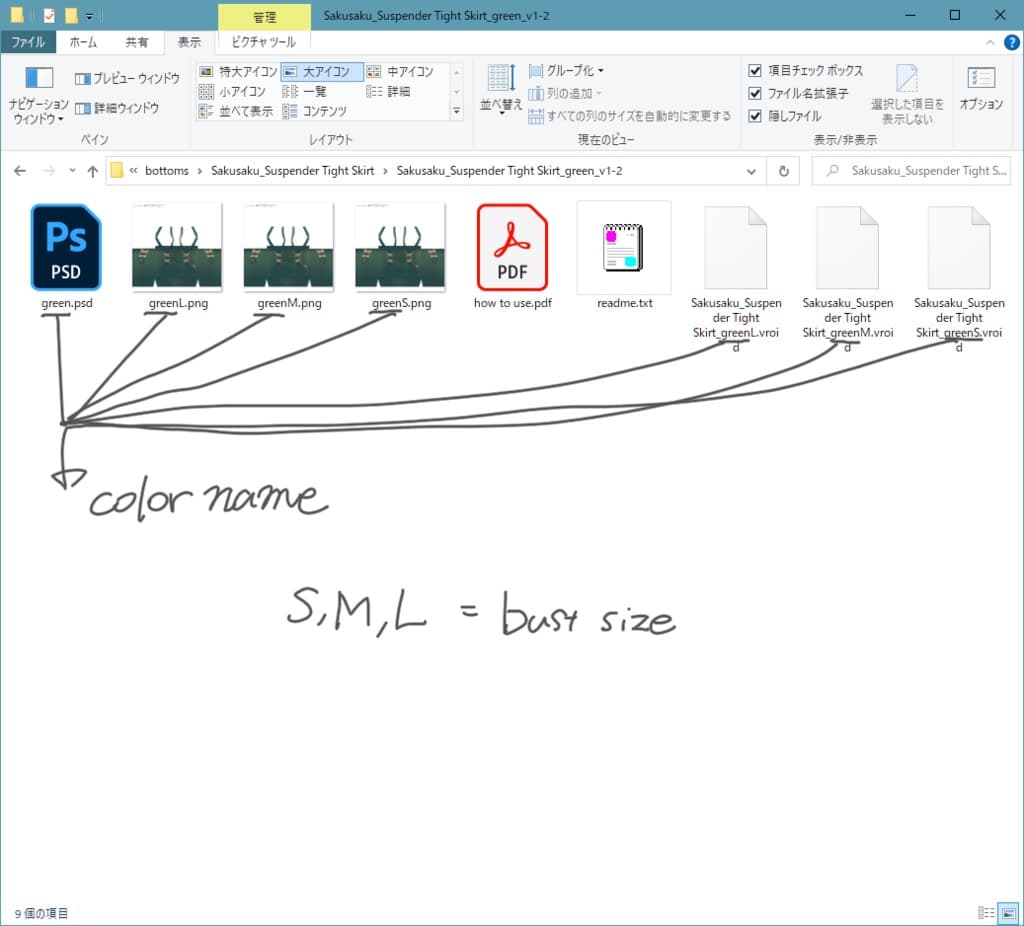Switch to details view in status bar

pyautogui.click(x=985, y=913)
